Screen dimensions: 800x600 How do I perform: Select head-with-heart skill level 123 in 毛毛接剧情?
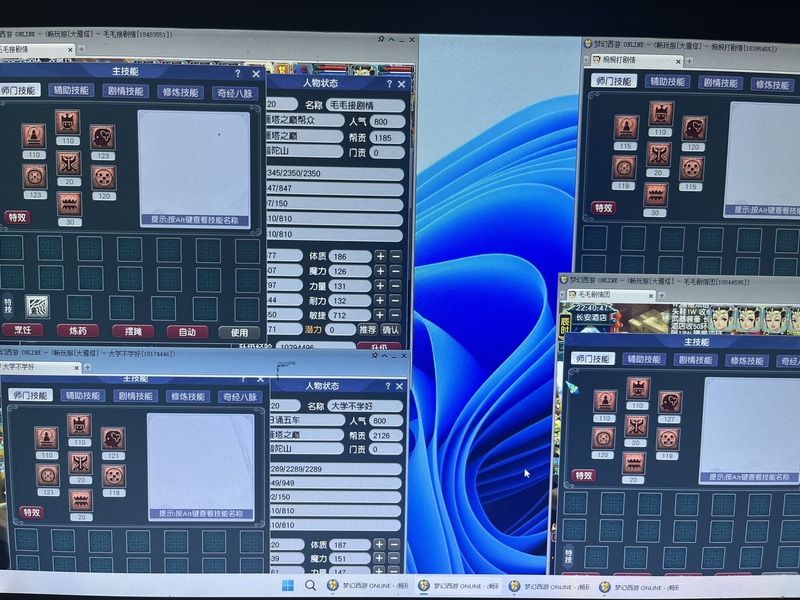click(103, 137)
